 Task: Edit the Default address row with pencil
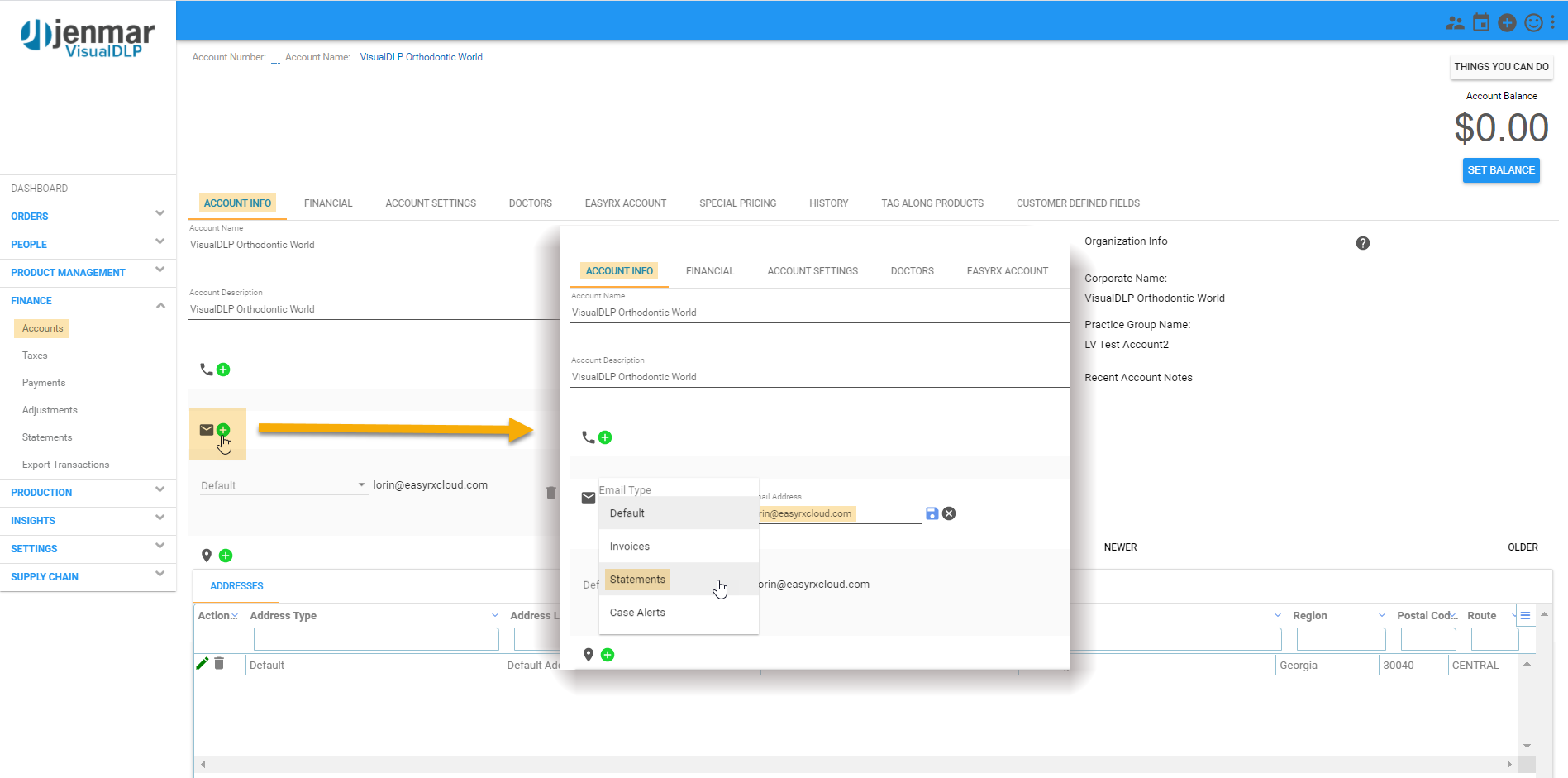point(203,663)
